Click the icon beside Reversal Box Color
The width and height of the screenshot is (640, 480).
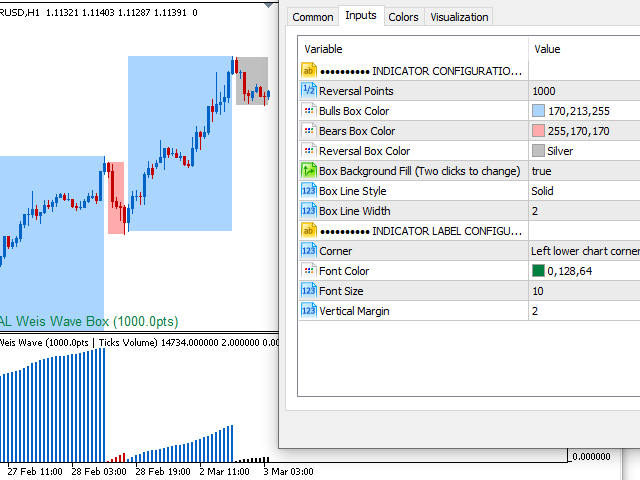coord(309,151)
